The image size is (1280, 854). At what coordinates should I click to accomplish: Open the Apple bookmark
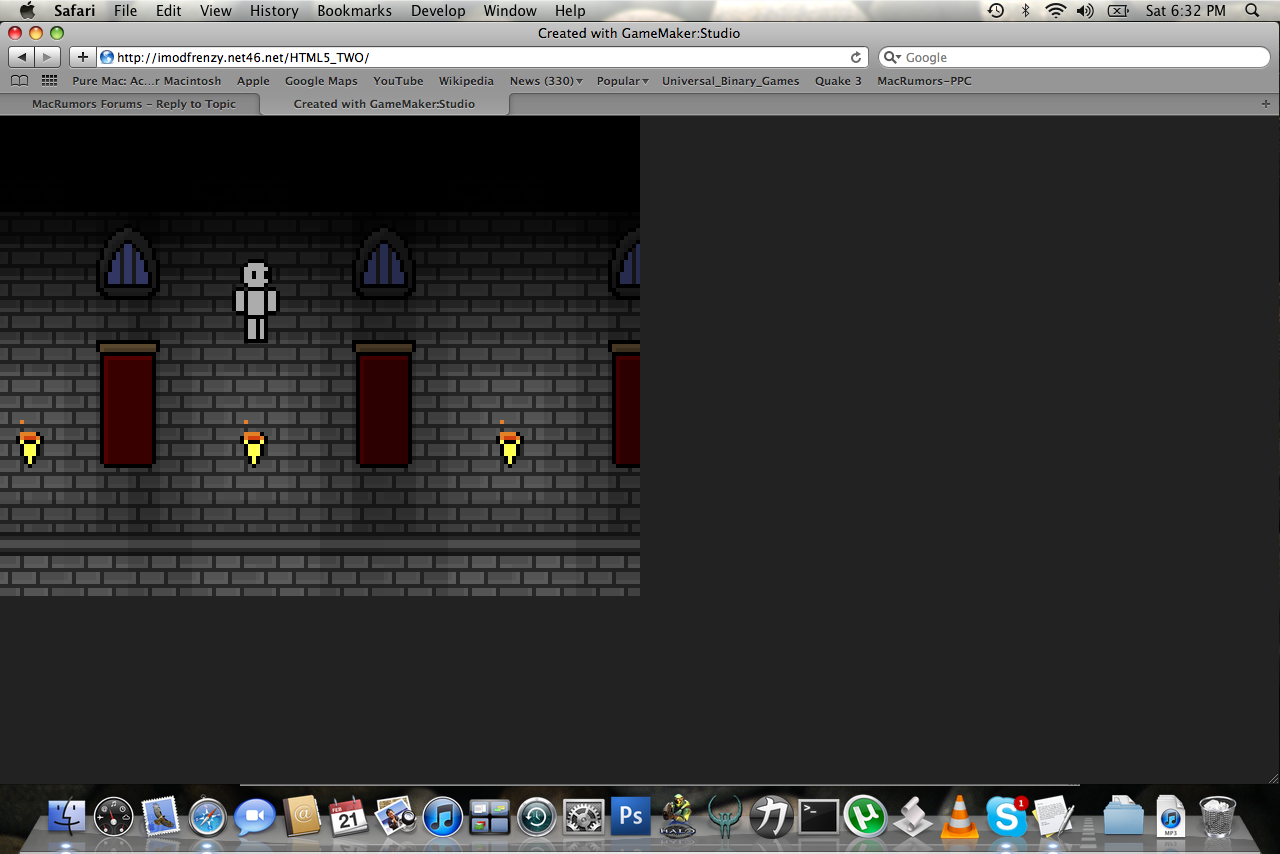(253, 81)
